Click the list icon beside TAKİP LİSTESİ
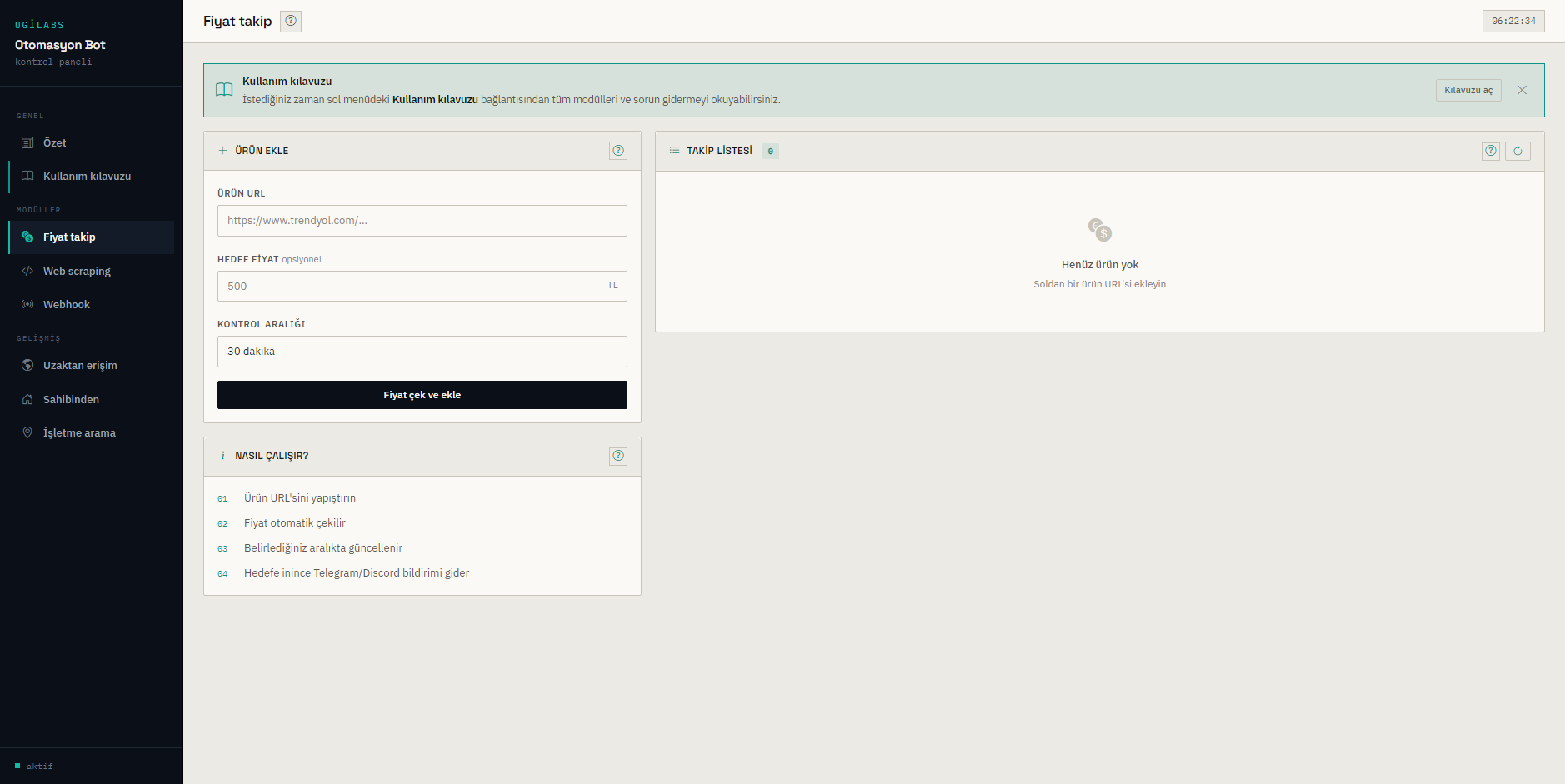1565x784 pixels. click(x=674, y=151)
